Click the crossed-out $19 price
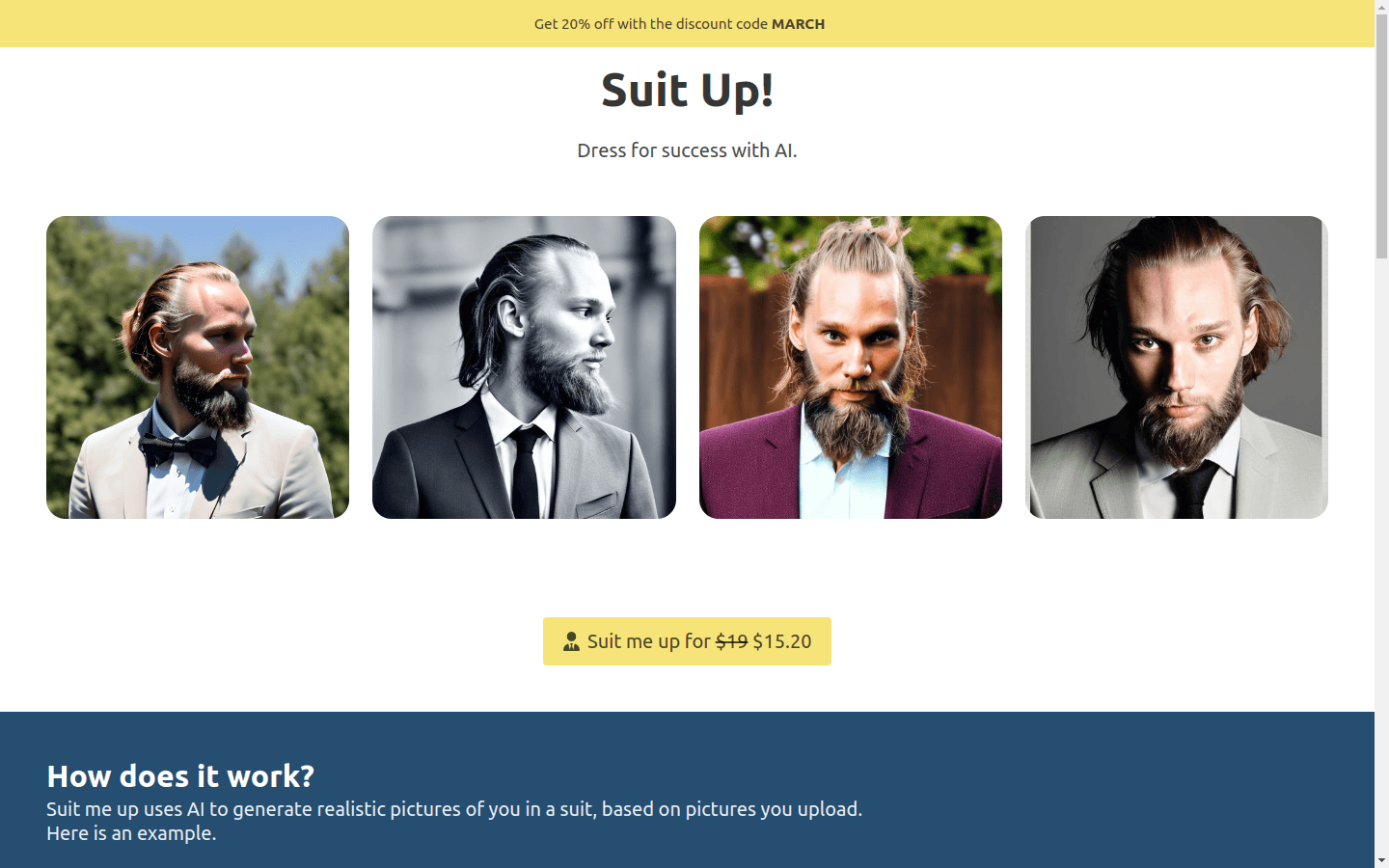This screenshot has width=1389, height=868. tap(733, 640)
